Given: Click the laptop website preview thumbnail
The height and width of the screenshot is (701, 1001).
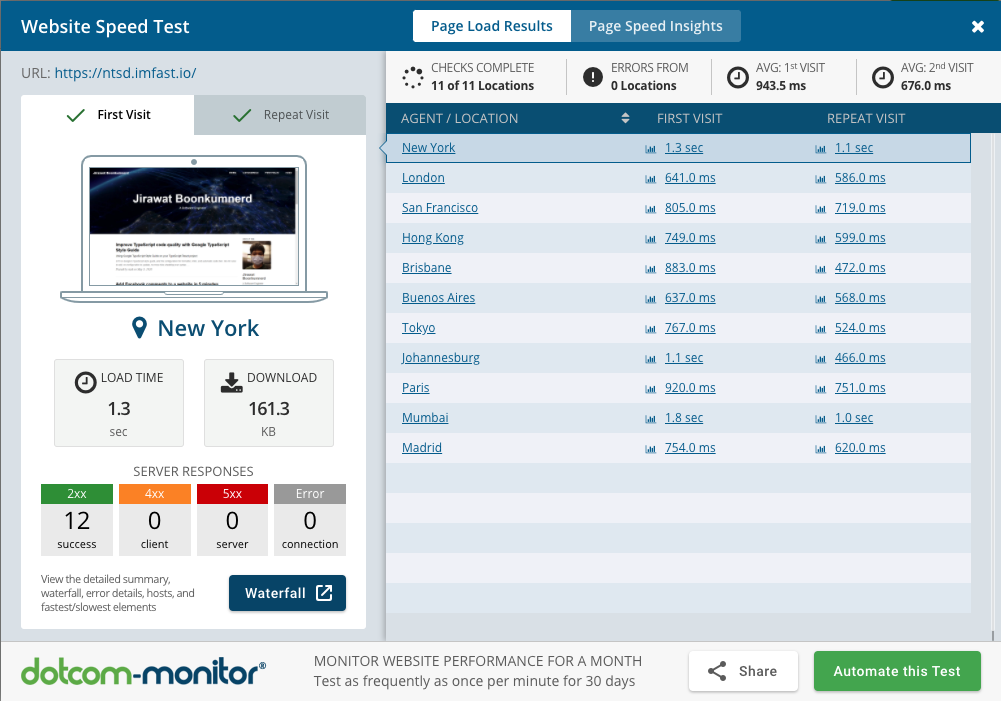Looking at the screenshot, I should coord(193,226).
